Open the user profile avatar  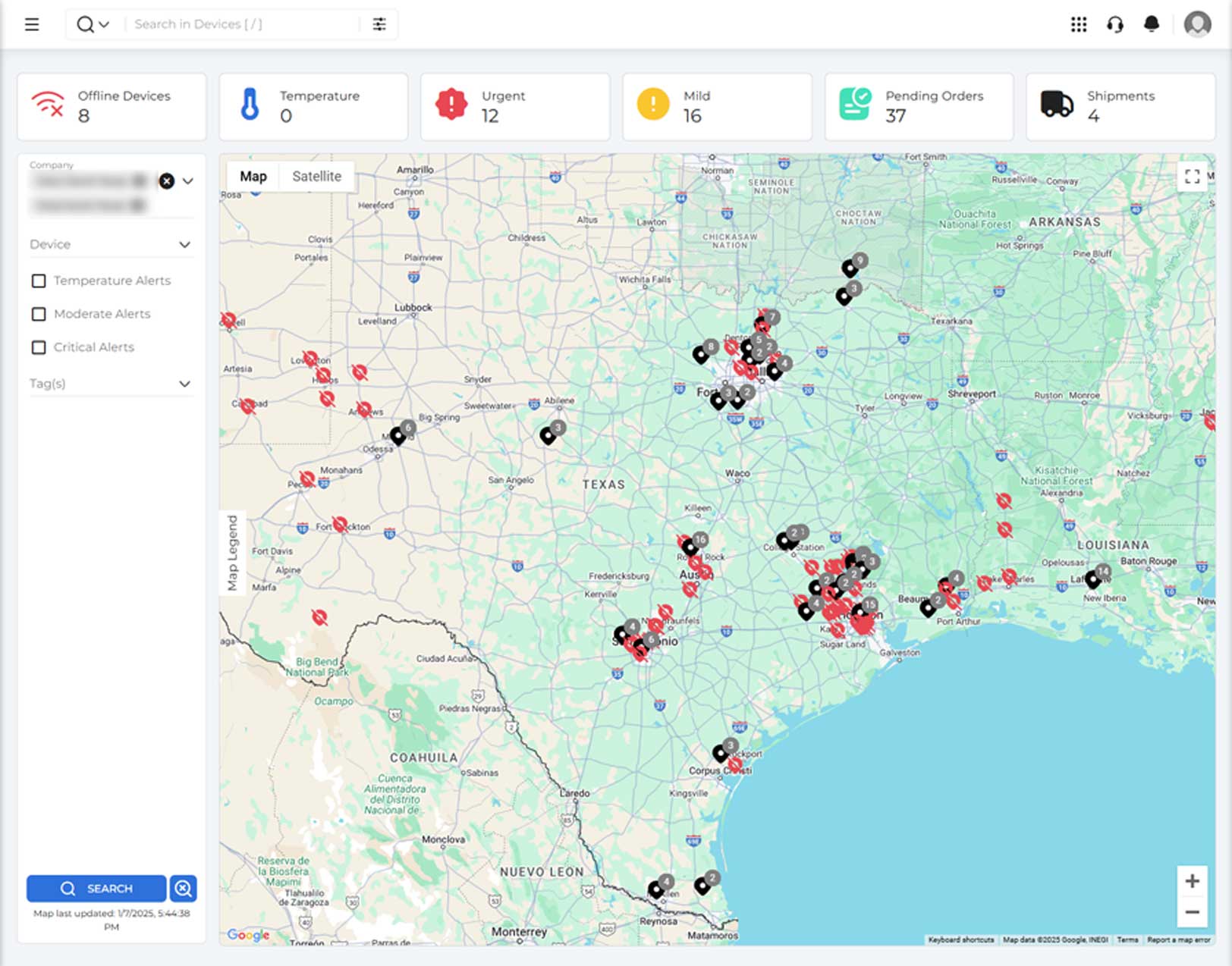[x=1198, y=24]
